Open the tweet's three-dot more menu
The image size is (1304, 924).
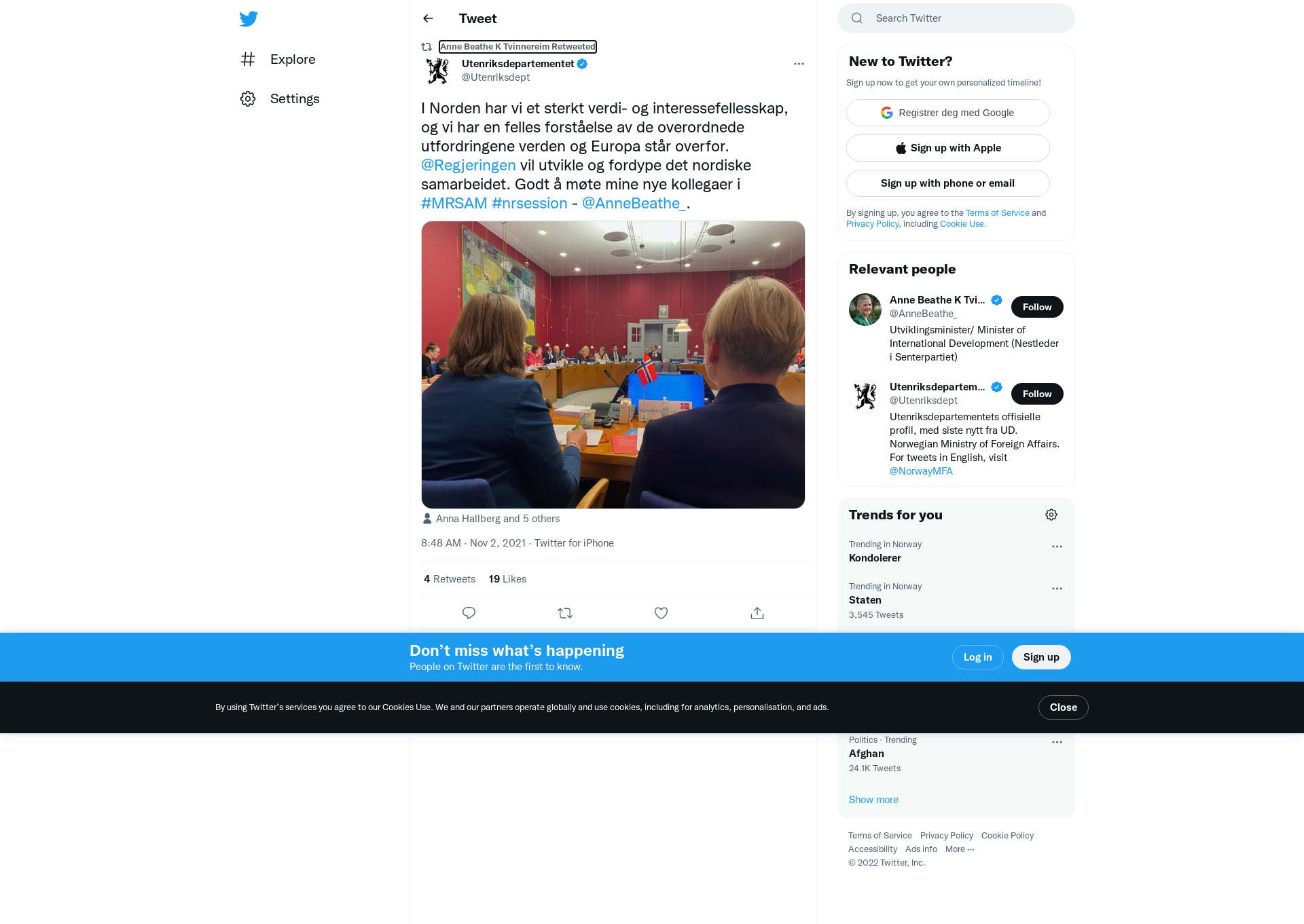799,64
